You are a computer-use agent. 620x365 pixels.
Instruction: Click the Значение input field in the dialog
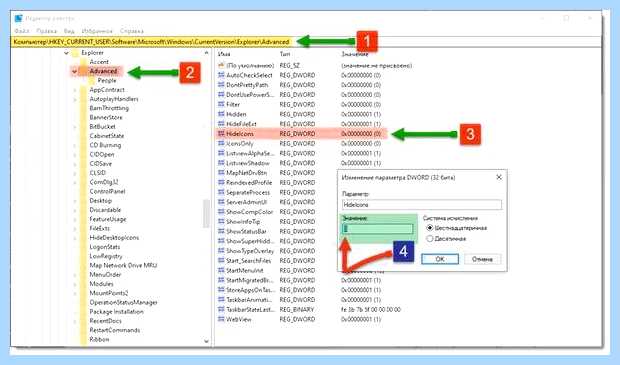pos(378,229)
